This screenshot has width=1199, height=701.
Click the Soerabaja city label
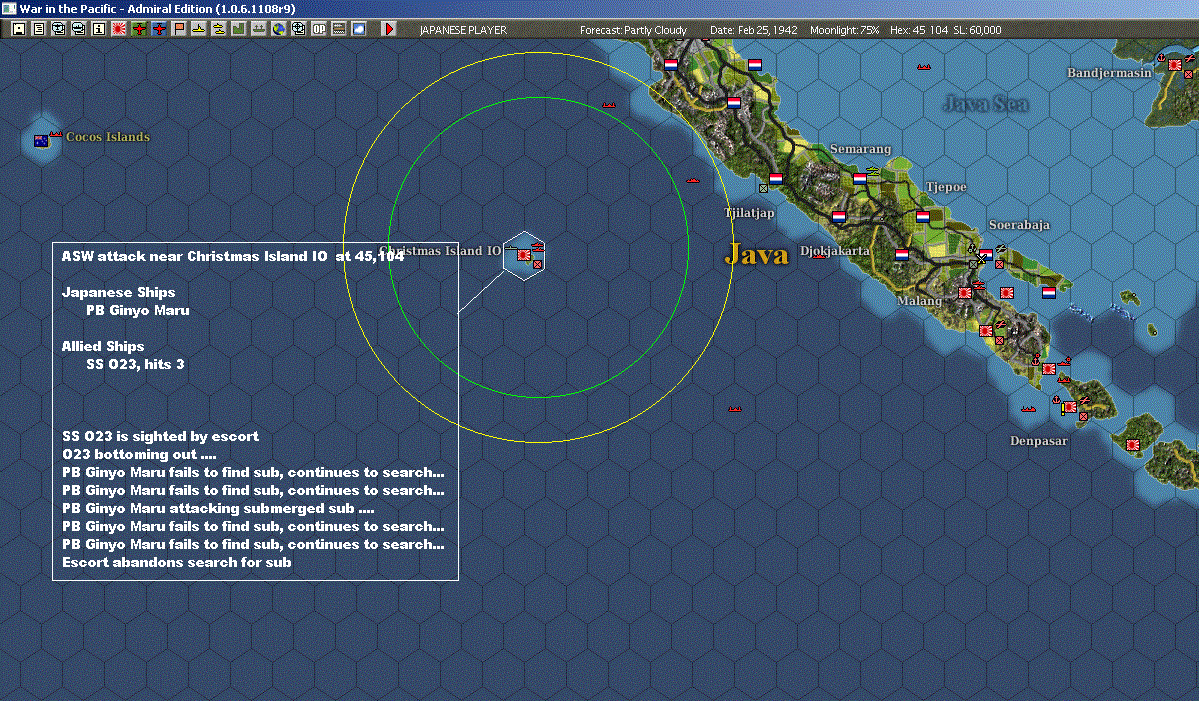click(1019, 225)
